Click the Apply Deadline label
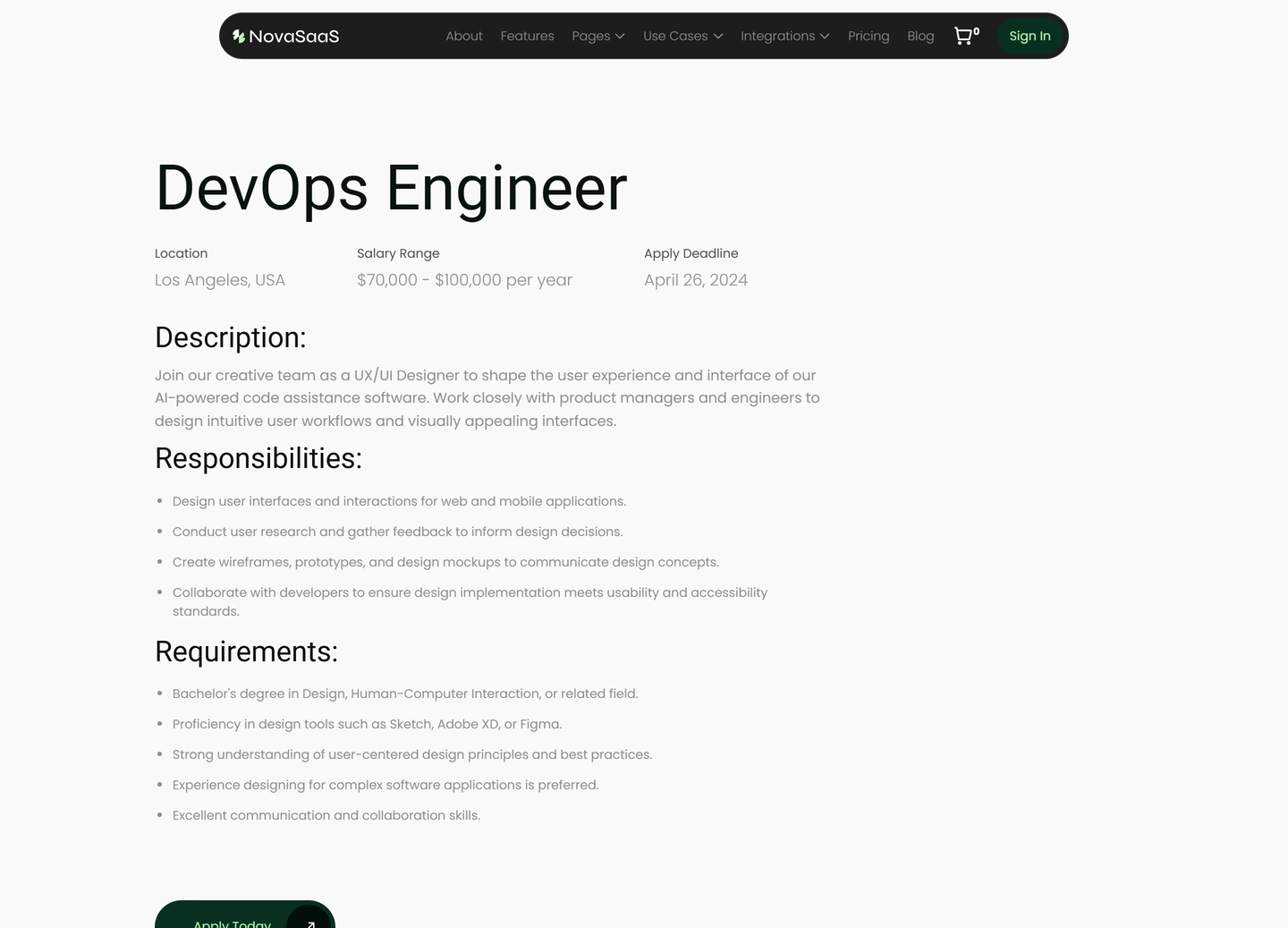This screenshot has height=928, width=1288. [691, 253]
